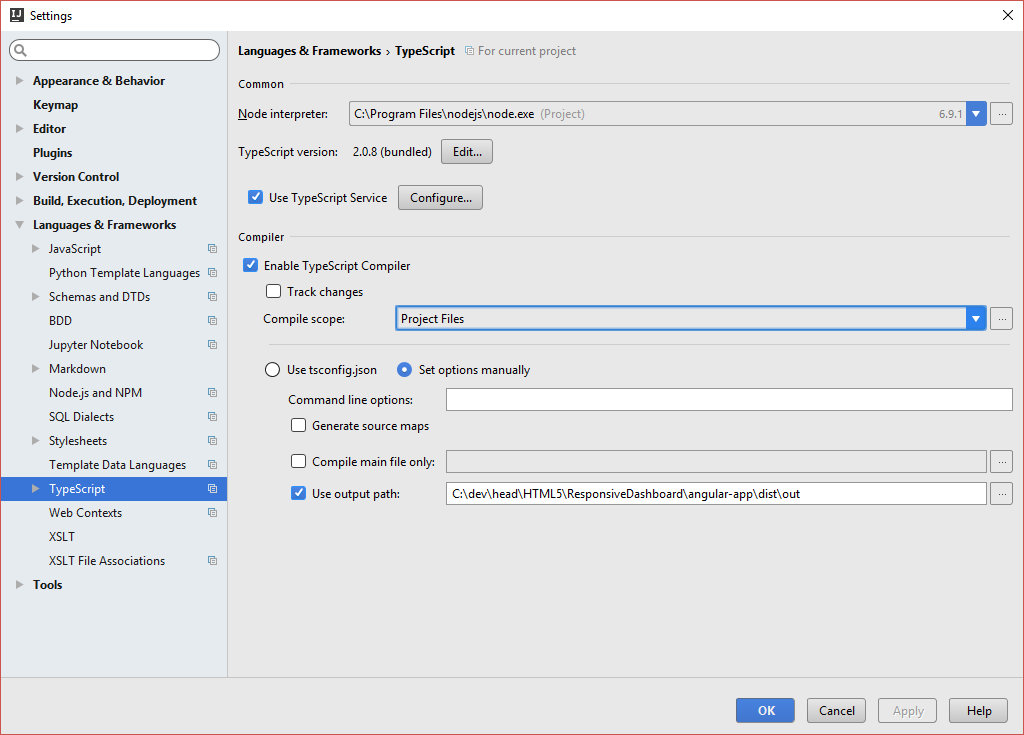Disable the Use TypeScript Service checkbox
The height and width of the screenshot is (735, 1024).
click(x=256, y=198)
